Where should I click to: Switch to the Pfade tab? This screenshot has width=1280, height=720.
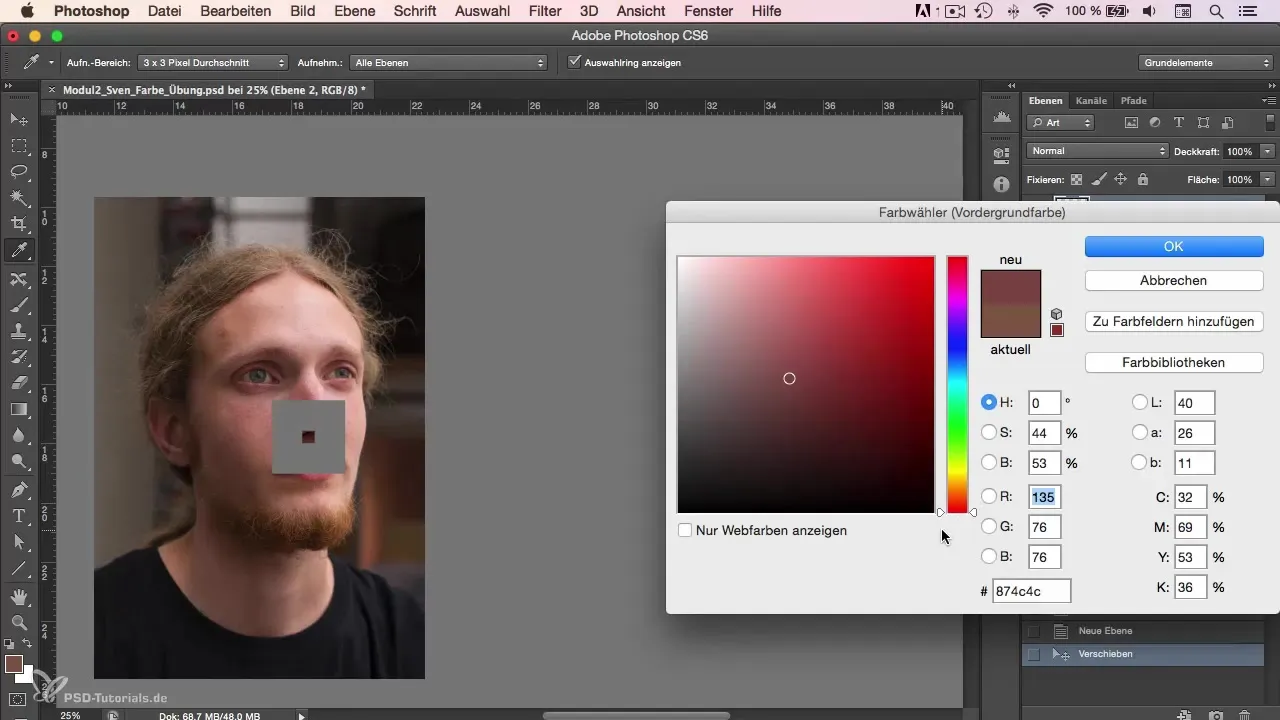pyautogui.click(x=1133, y=101)
